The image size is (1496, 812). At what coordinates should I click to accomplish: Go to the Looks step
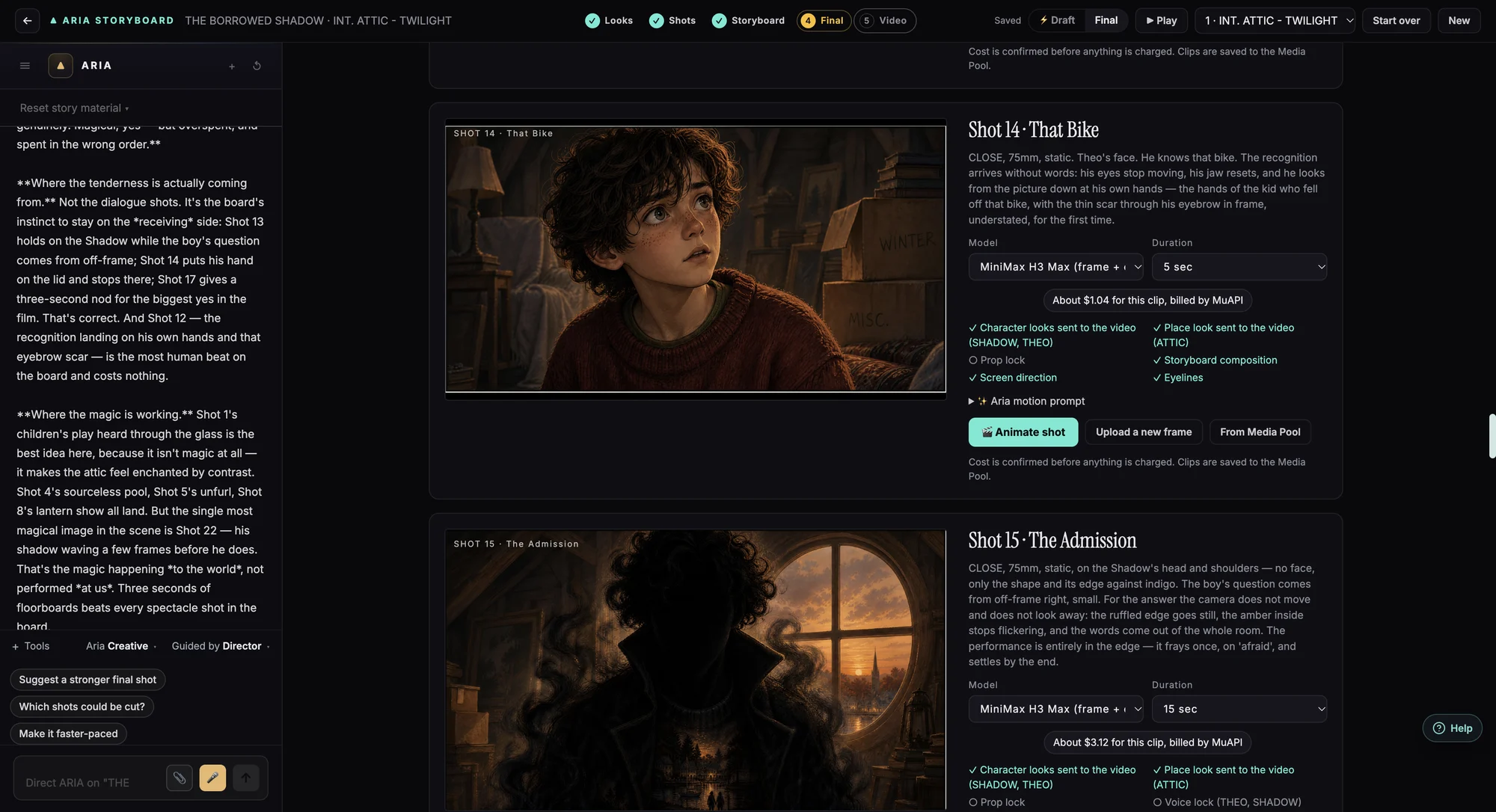[x=609, y=20]
